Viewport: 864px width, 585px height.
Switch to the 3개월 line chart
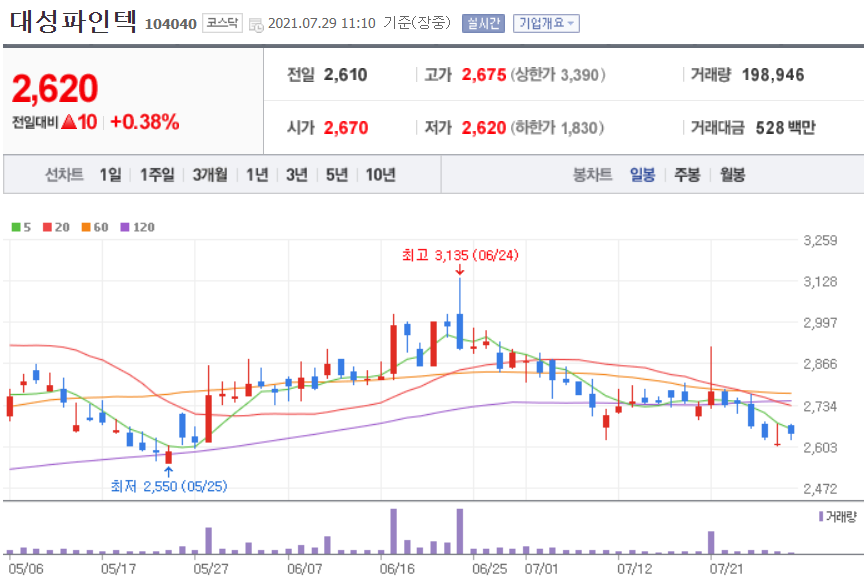coord(210,175)
